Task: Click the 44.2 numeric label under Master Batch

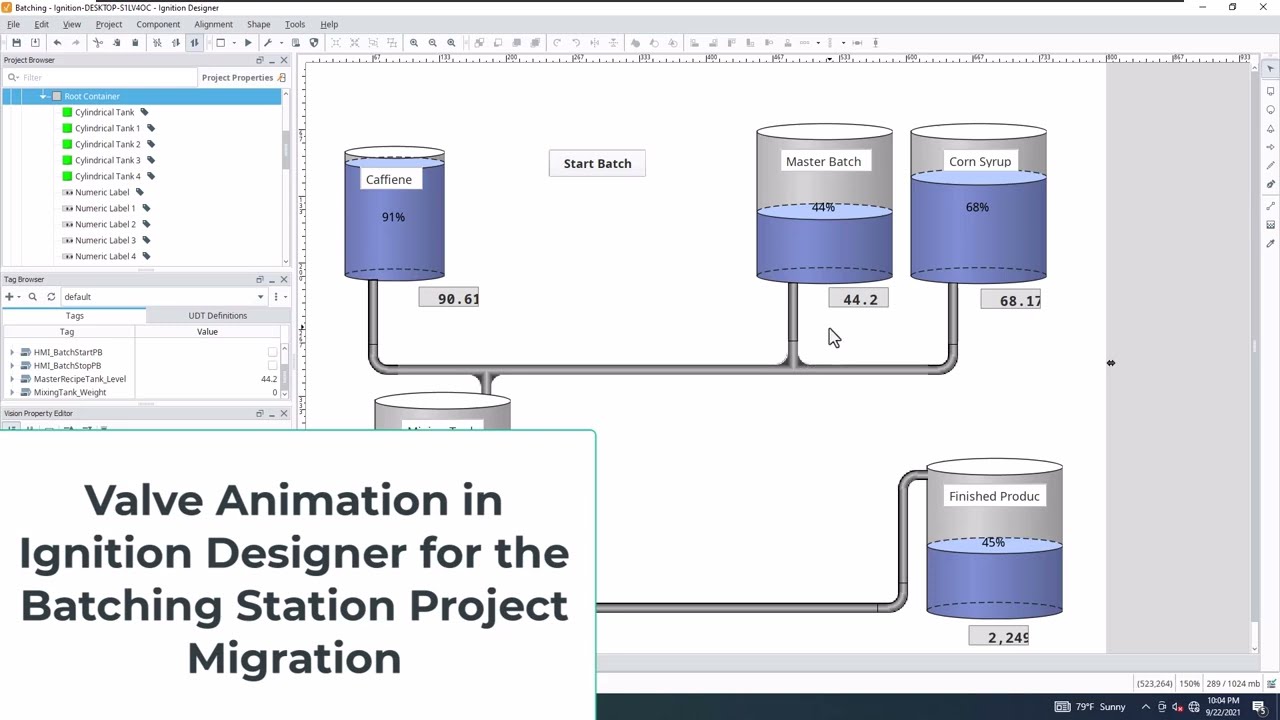Action: pyautogui.click(x=858, y=299)
